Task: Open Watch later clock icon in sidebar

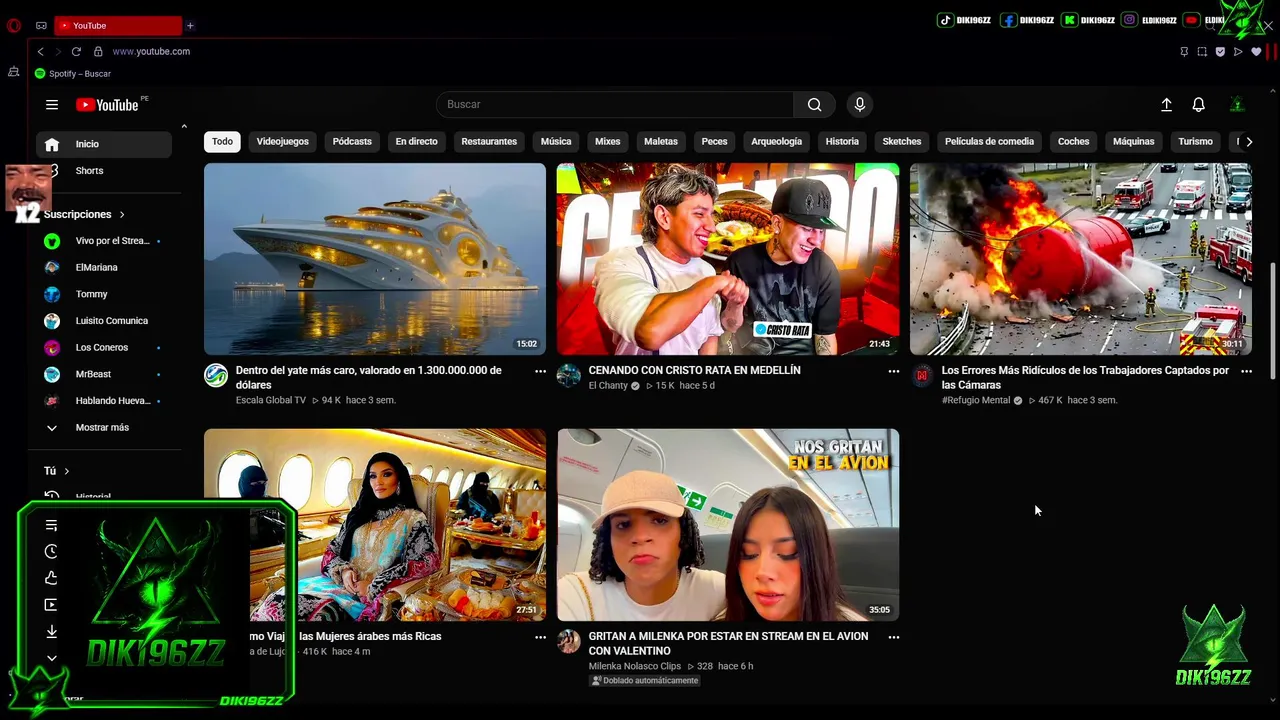Action: click(52, 551)
